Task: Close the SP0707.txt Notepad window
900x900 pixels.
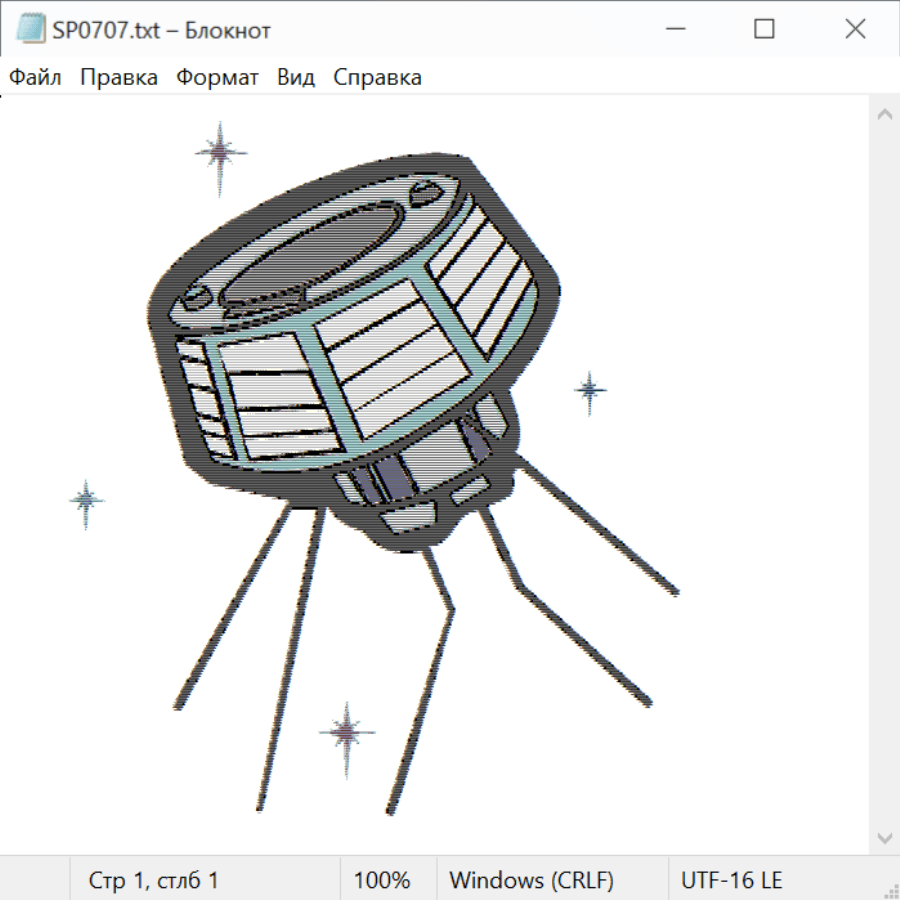Action: [855, 30]
